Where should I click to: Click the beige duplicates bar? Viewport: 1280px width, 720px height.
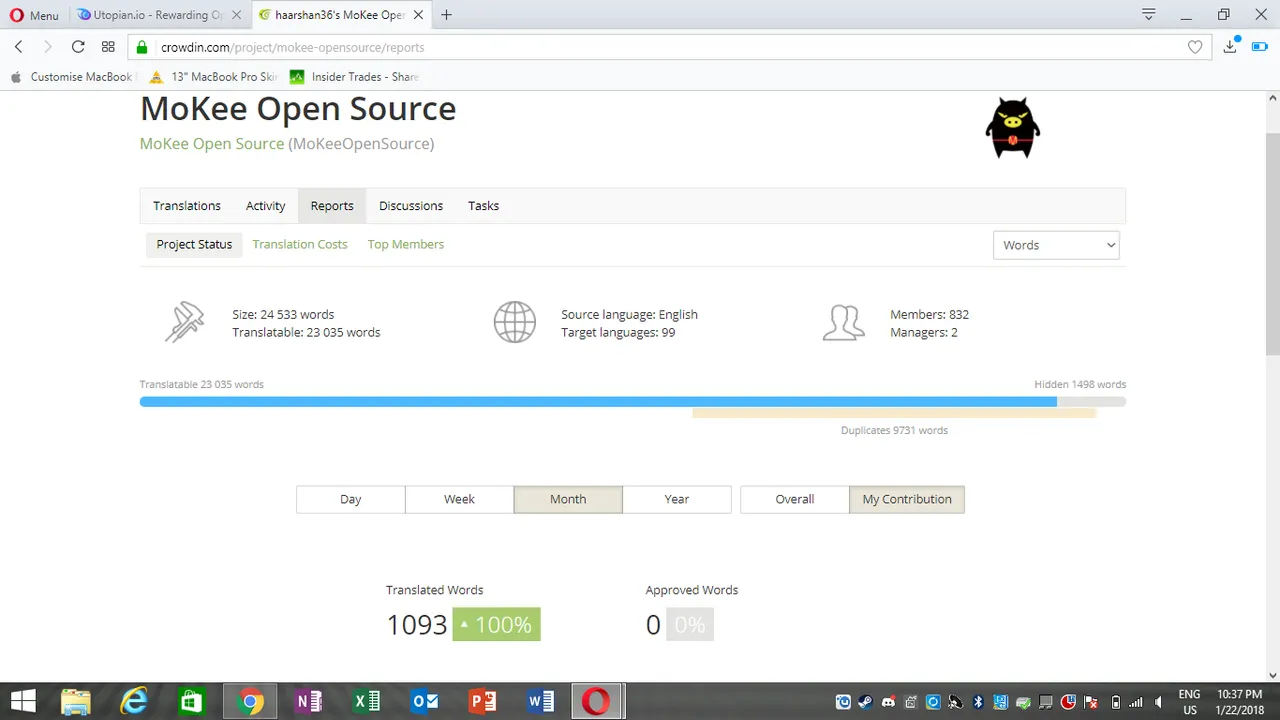point(894,412)
